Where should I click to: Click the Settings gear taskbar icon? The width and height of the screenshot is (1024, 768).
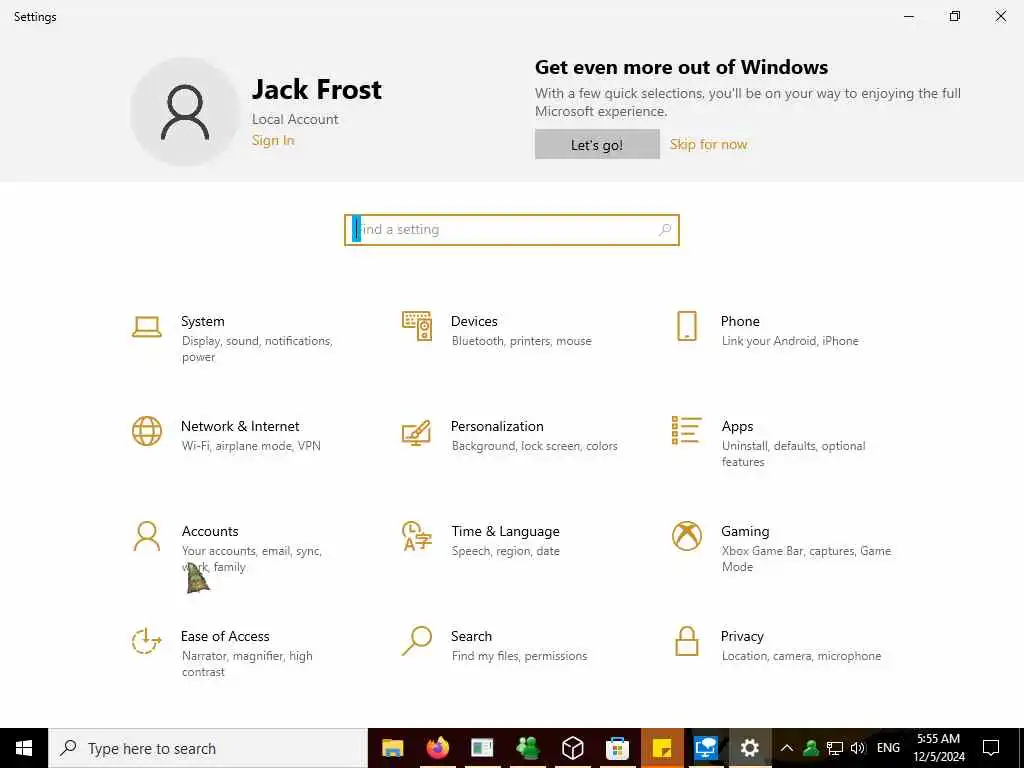pos(750,748)
